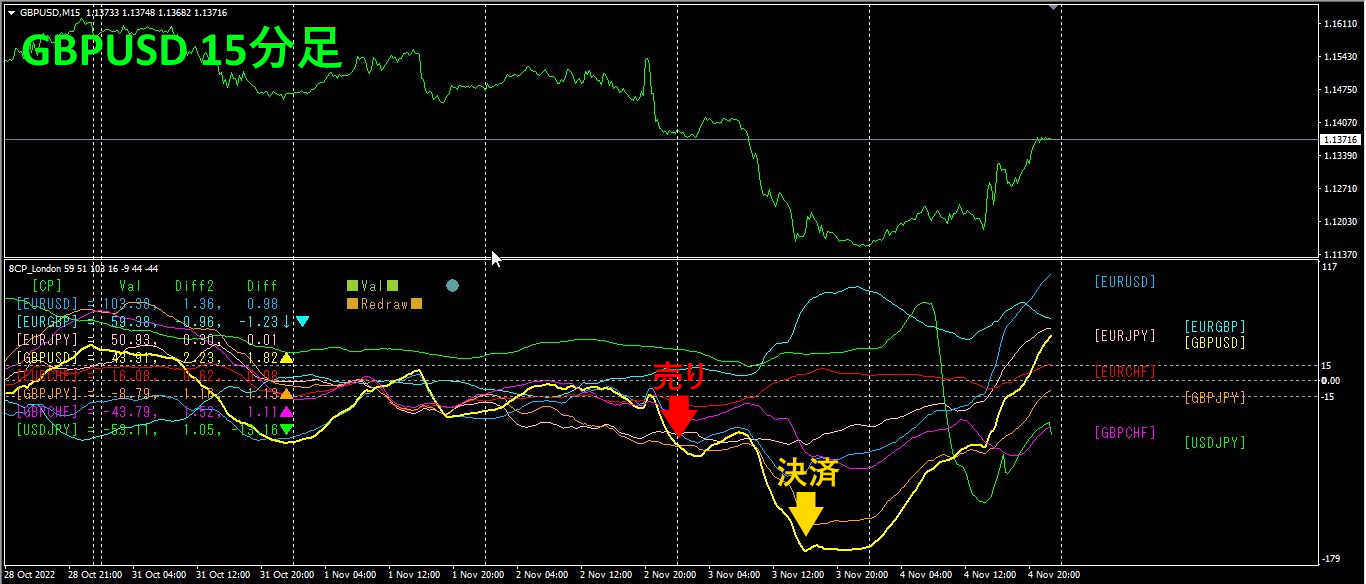This screenshot has width=1366, height=584.
Task: Click the gray chart shift triangle marker
Action: 1052,6
